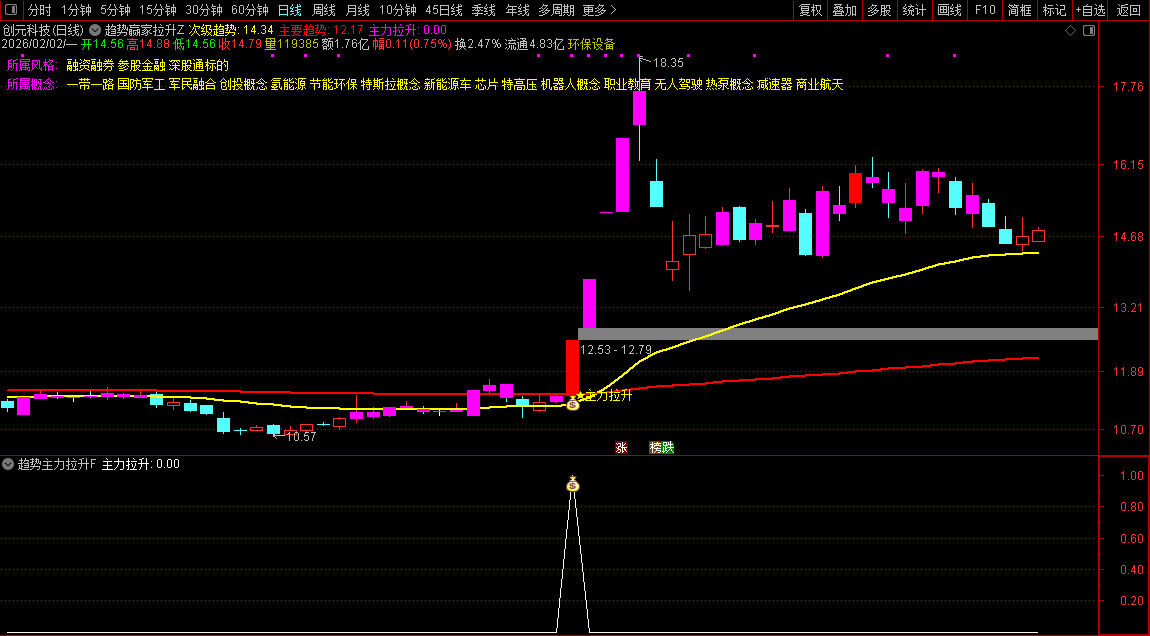Image resolution: width=1150 pixels, height=636 pixels.
Task: Click the 标记 mark button
Action: click(1054, 10)
